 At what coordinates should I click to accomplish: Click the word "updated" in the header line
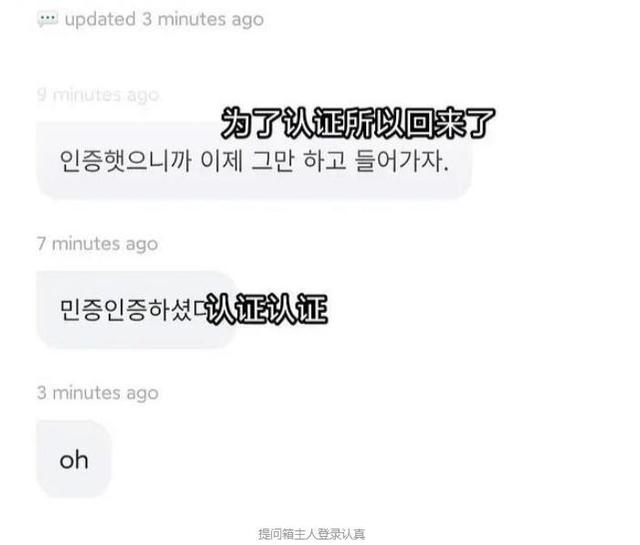[x=100, y=20]
